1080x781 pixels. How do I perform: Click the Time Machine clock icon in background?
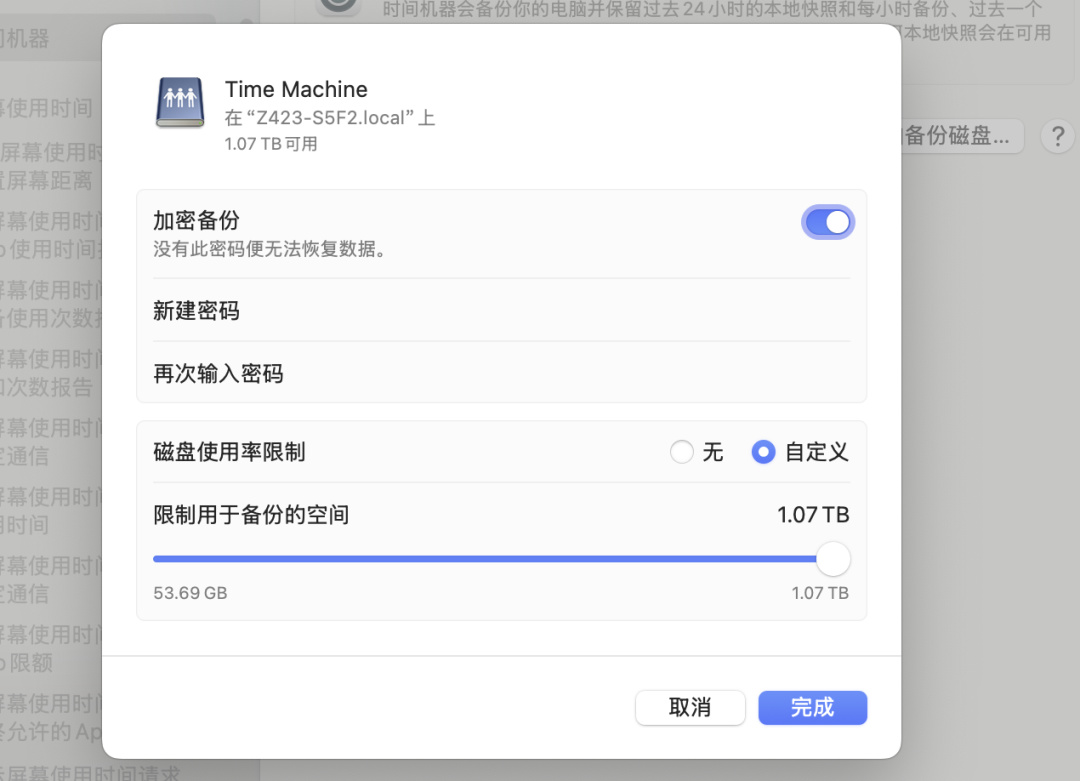(339, 6)
